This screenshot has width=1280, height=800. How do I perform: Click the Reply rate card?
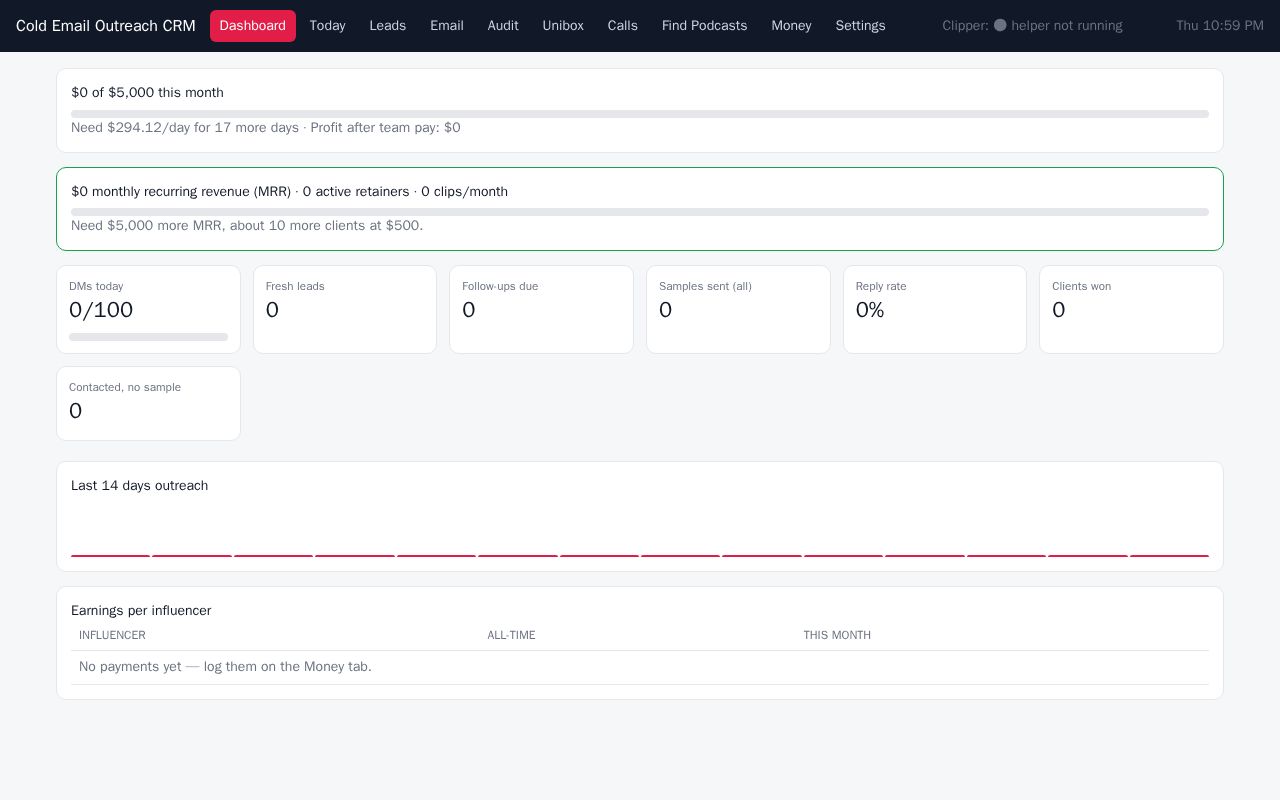pos(935,309)
